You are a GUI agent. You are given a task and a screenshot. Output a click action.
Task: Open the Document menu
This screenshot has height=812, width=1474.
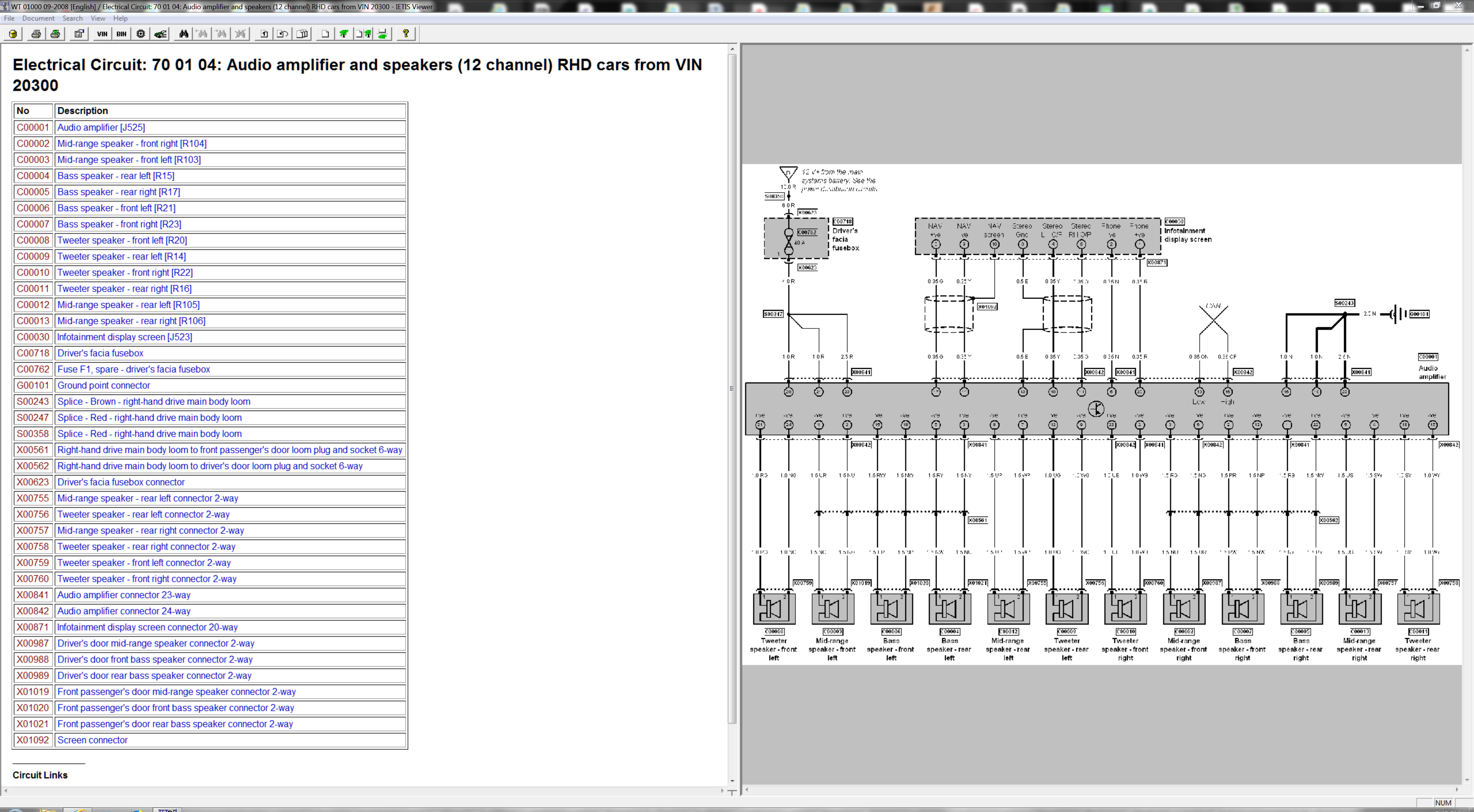38,18
